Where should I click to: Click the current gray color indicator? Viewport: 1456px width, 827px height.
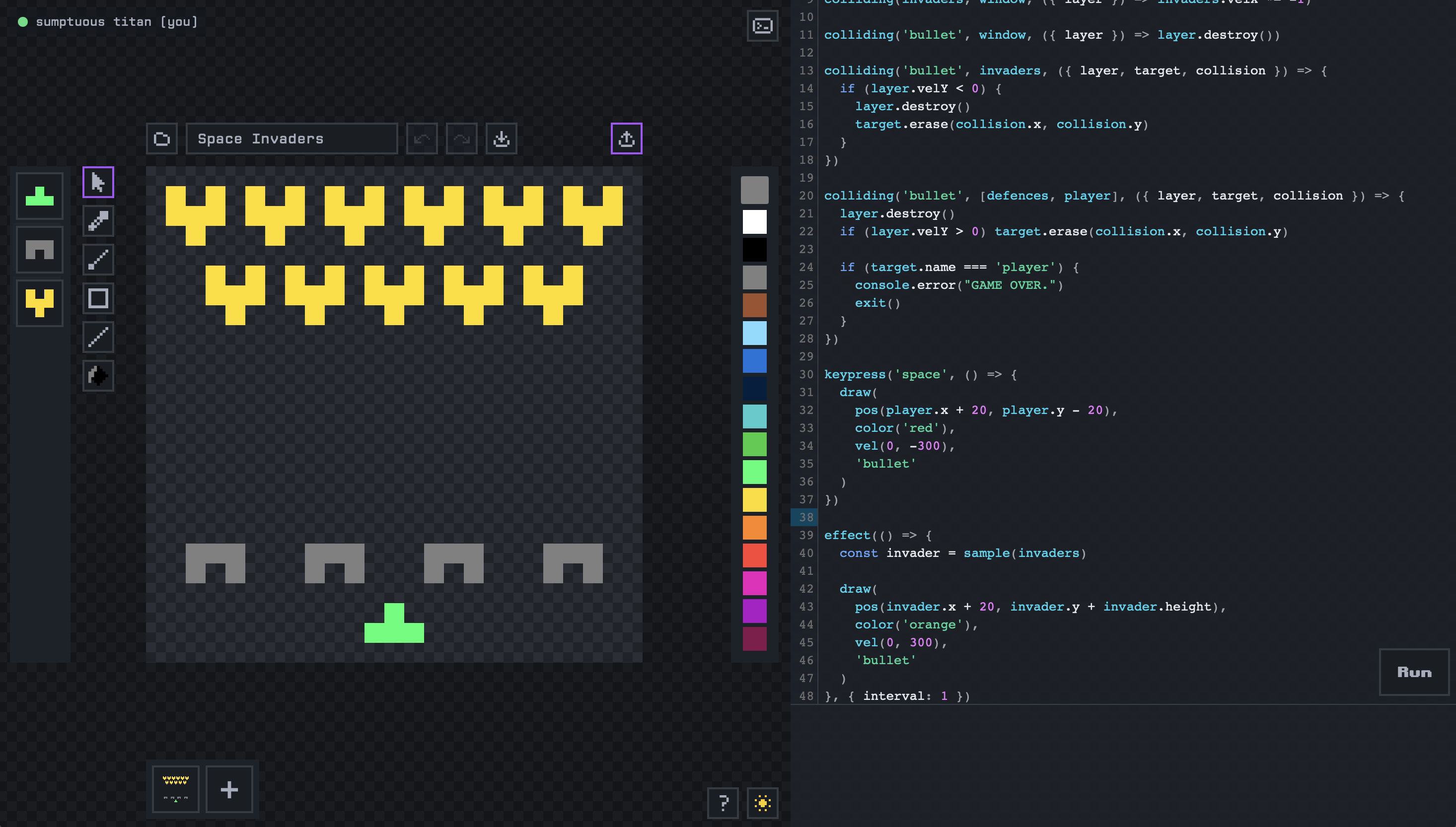pos(754,190)
